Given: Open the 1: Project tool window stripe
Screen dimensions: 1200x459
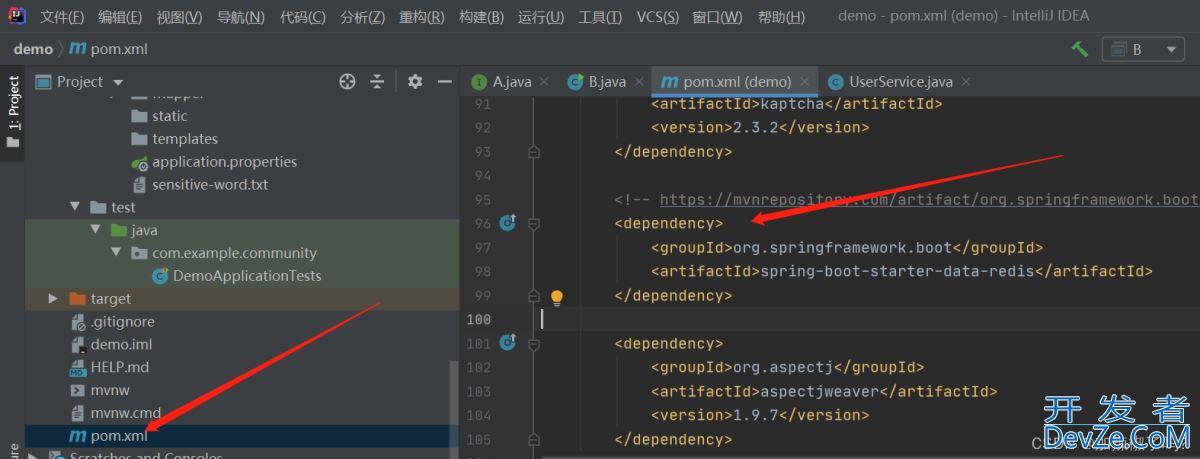Looking at the screenshot, I should click(13, 111).
